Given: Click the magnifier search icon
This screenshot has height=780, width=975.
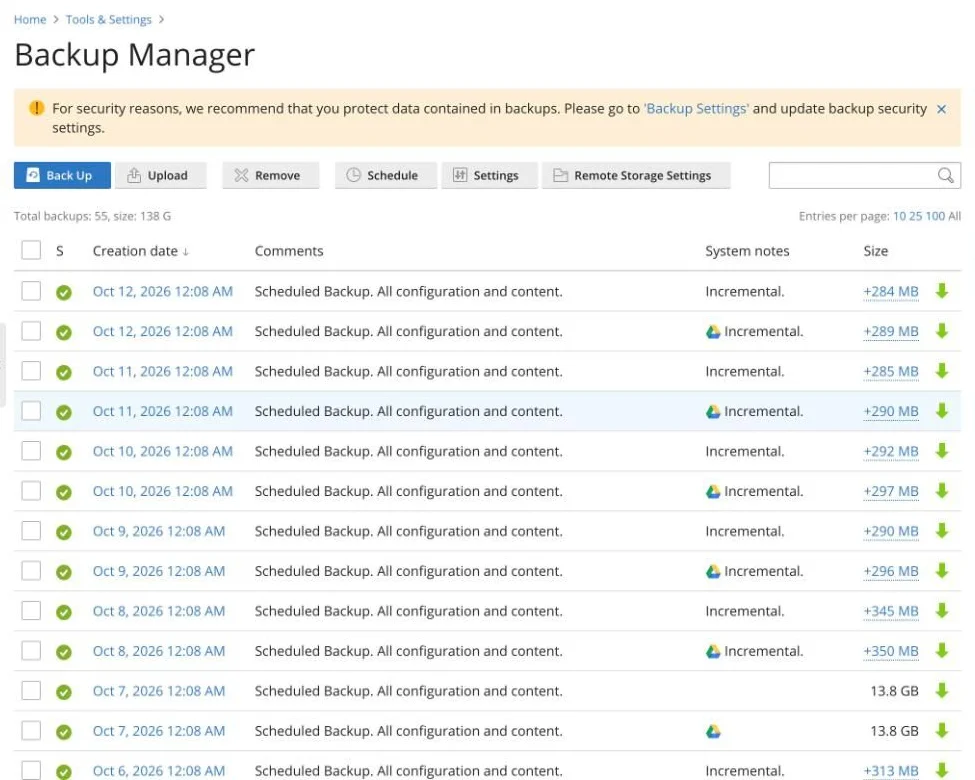Looking at the screenshot, I should (x=945, y=175).
